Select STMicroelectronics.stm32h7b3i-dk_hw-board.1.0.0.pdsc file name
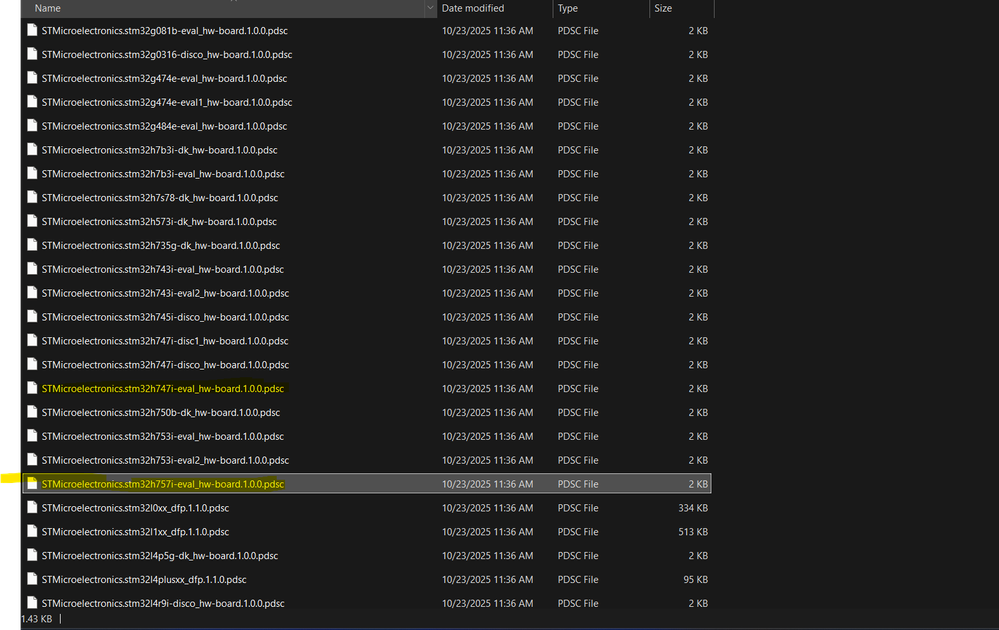The image size is (999, 630). [159, 150]
